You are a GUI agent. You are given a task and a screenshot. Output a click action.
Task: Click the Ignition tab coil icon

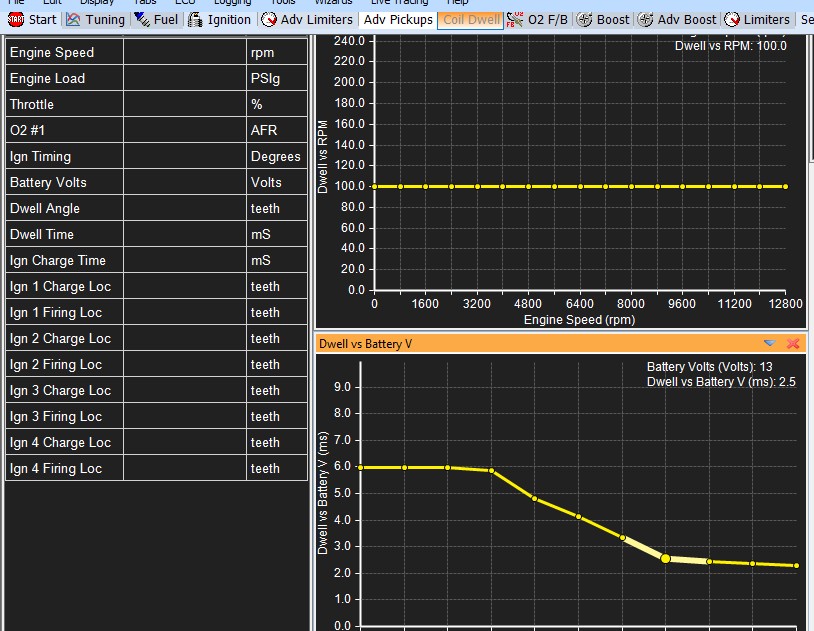click(x=196, y=19)
